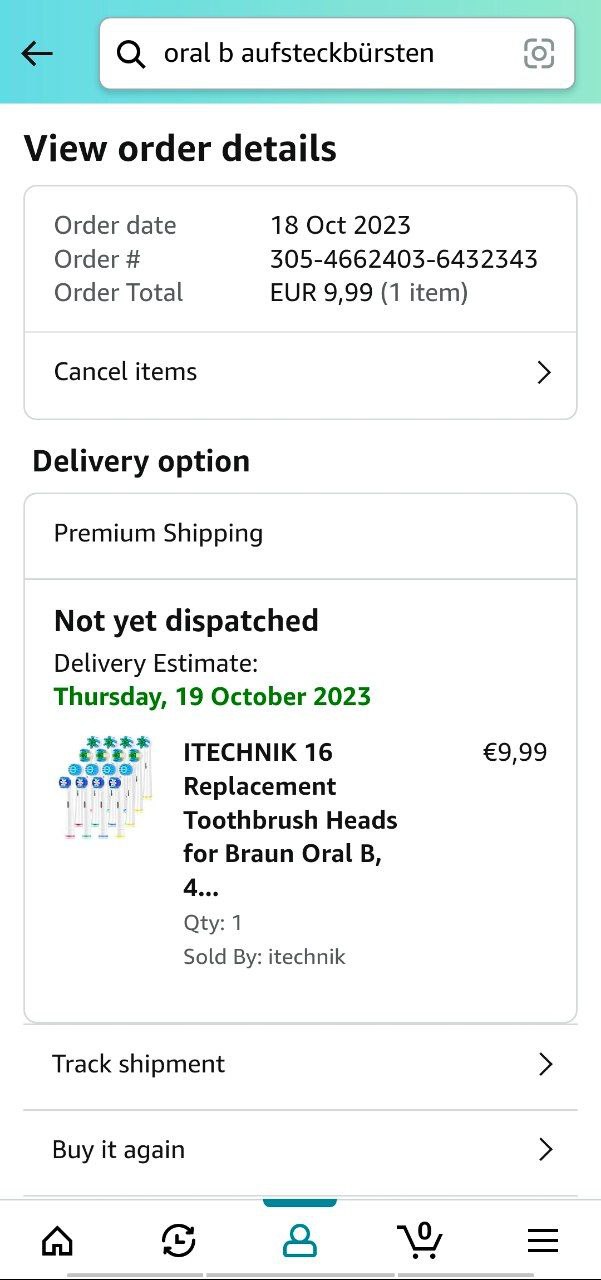Tap the Premium Shipping delivery option
The width and height of the screenshot is (601, 1280).
[300, 534]
